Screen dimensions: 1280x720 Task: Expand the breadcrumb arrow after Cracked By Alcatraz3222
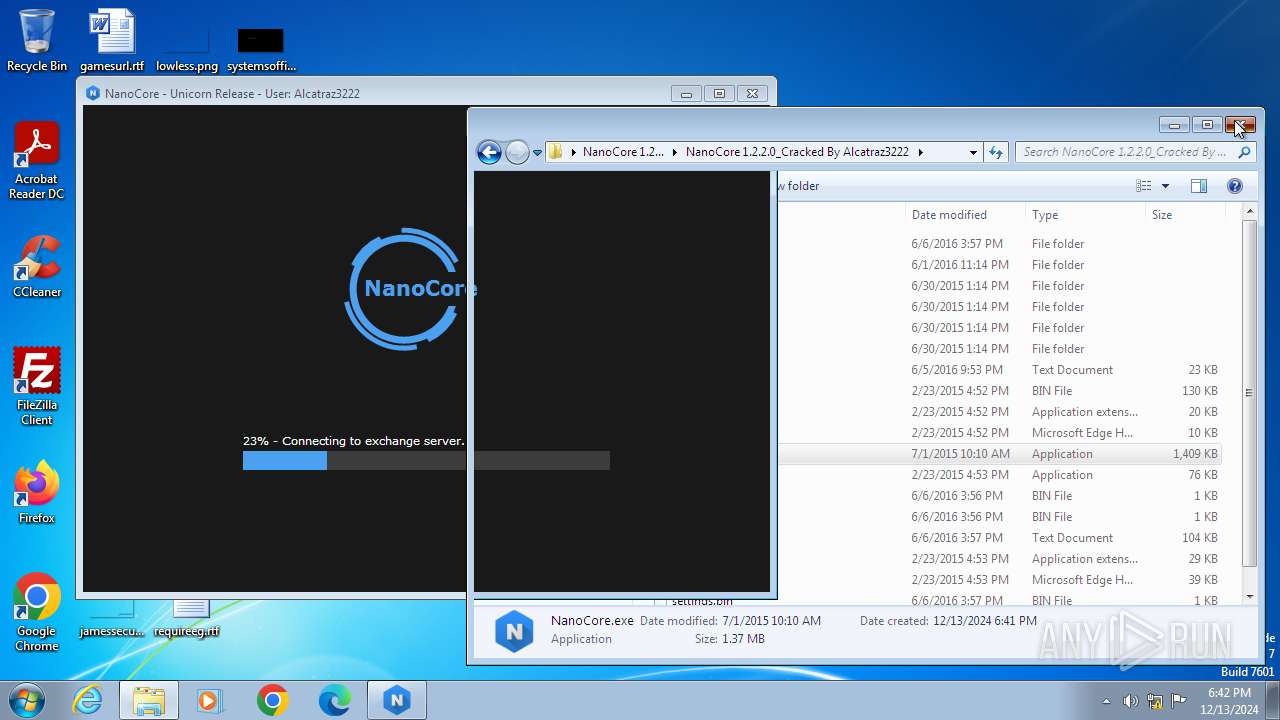pyautogui.click(x=920, y=152)
